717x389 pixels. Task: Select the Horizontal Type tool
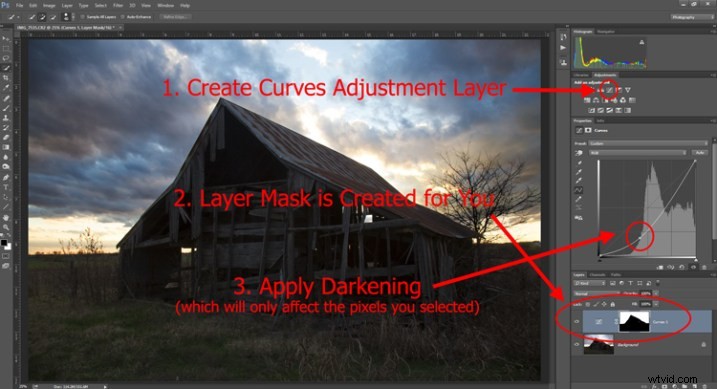5,187
